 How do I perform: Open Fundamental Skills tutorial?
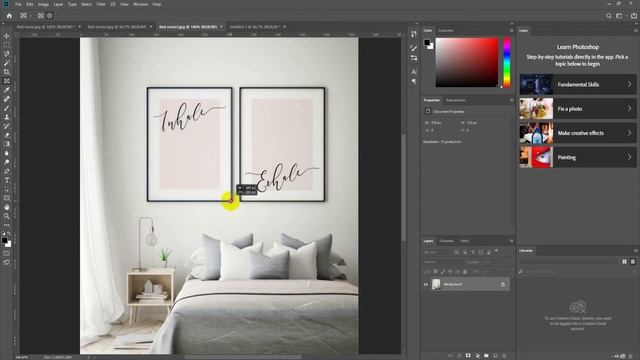578,84
